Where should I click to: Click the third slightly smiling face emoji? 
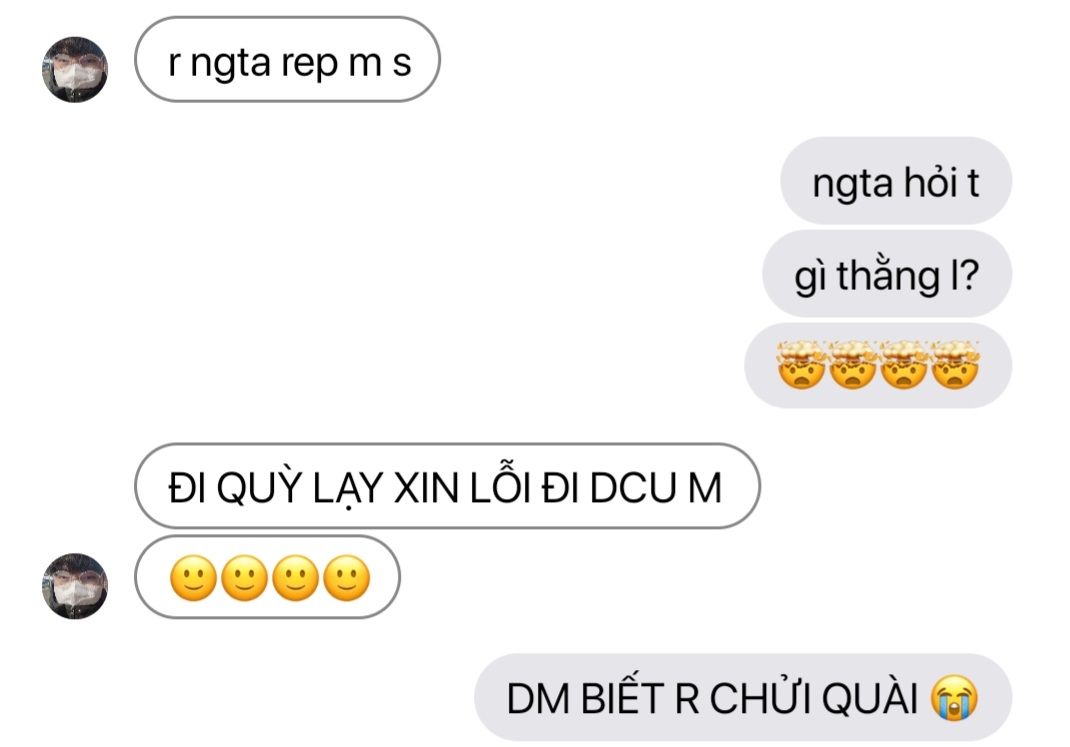[295, 578]
